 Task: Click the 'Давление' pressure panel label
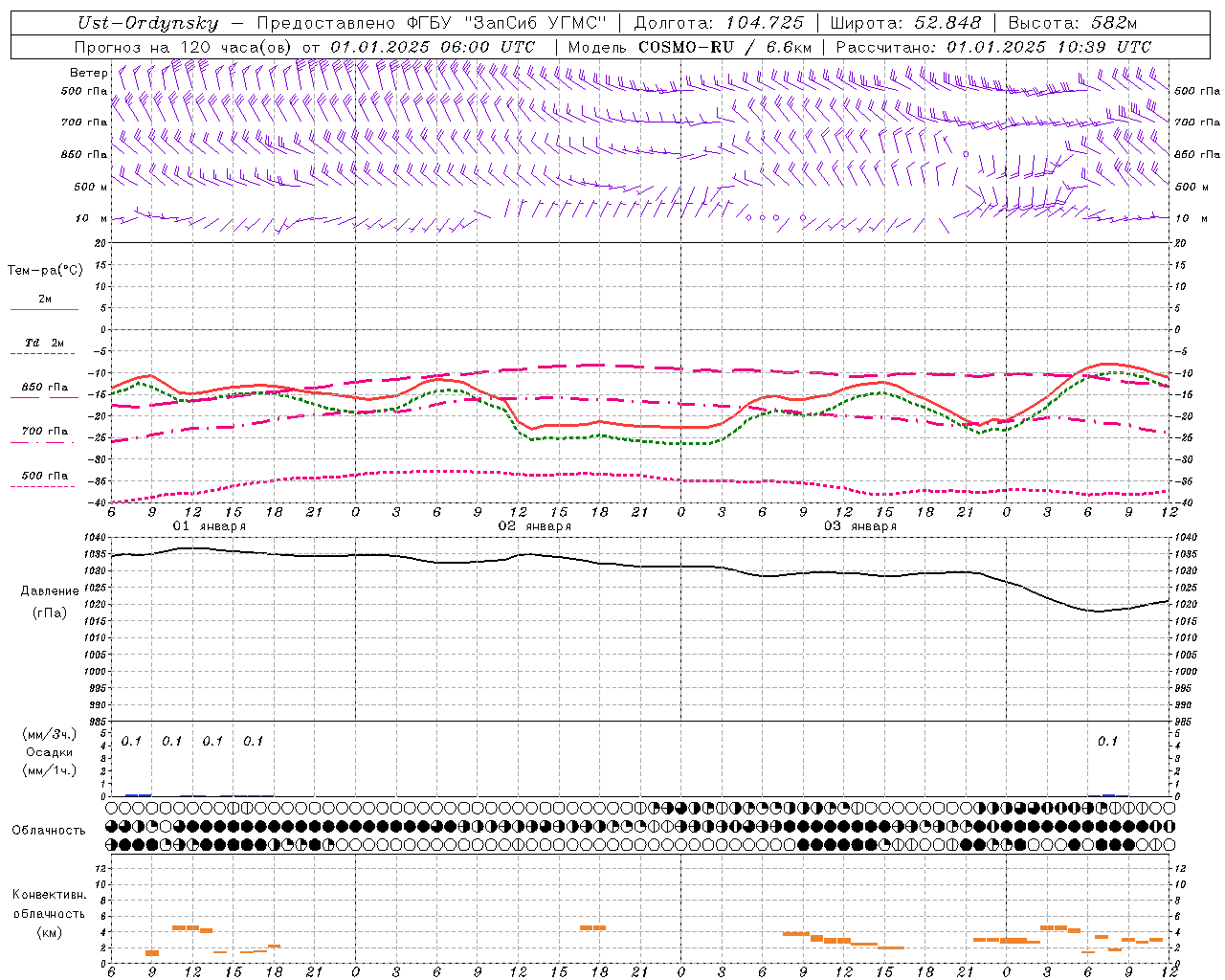pos(50,591)
